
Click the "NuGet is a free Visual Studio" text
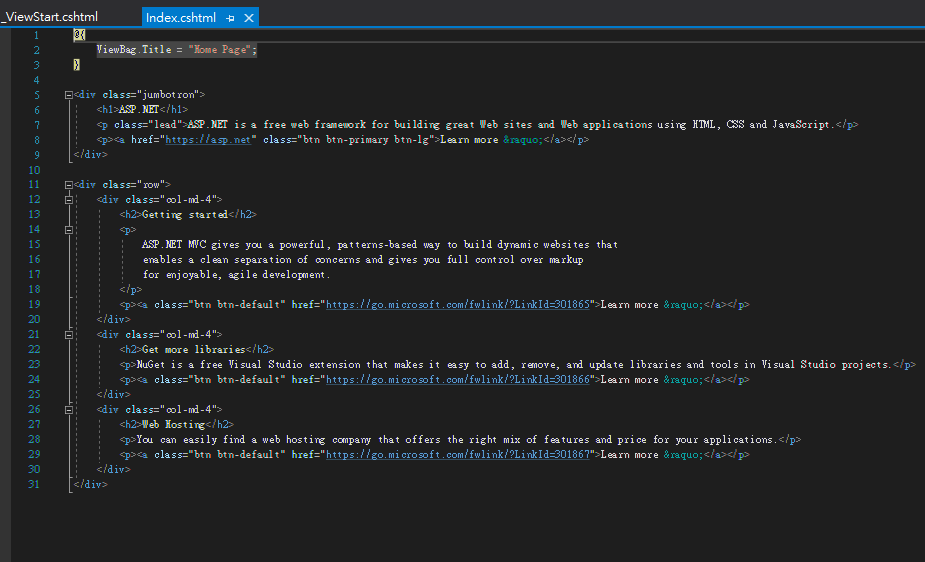coord(219,364)
